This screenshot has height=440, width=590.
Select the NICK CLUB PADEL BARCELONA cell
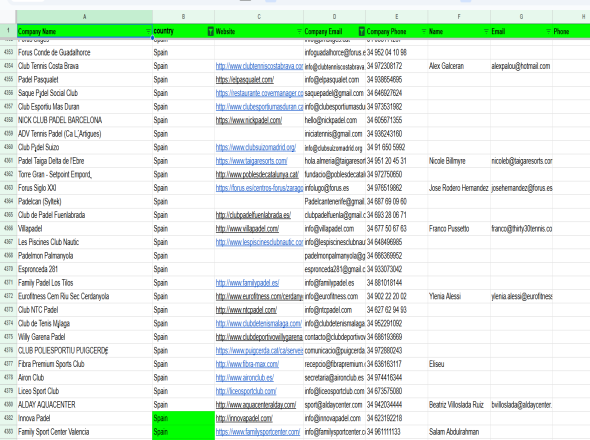[84, 120]
